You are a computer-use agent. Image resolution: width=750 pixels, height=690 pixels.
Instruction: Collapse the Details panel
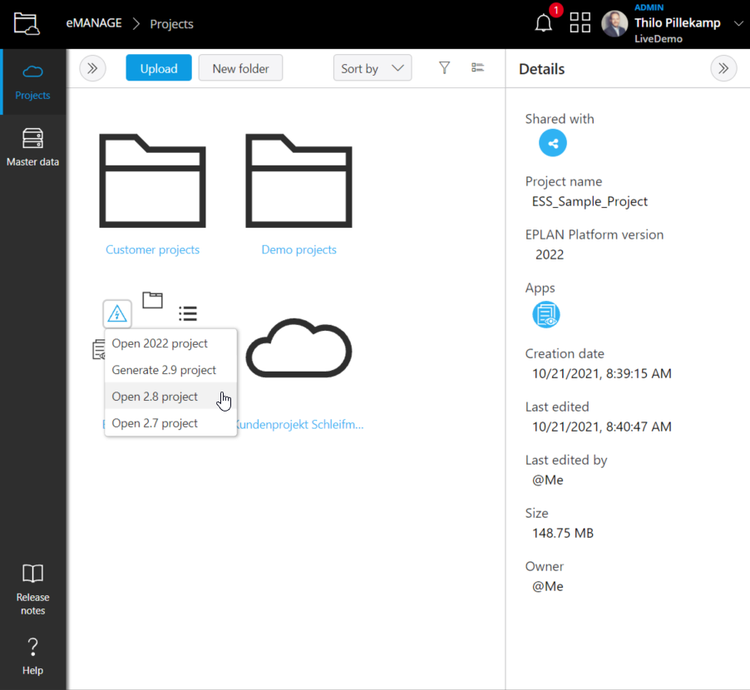(723, 69)
